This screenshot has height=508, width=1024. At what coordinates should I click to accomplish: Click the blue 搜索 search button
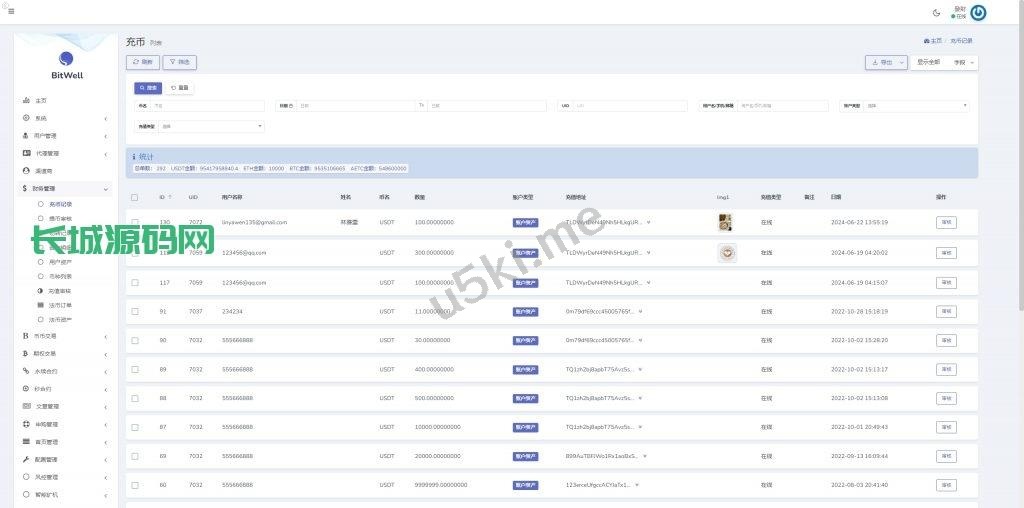click(x=148, y=88)
